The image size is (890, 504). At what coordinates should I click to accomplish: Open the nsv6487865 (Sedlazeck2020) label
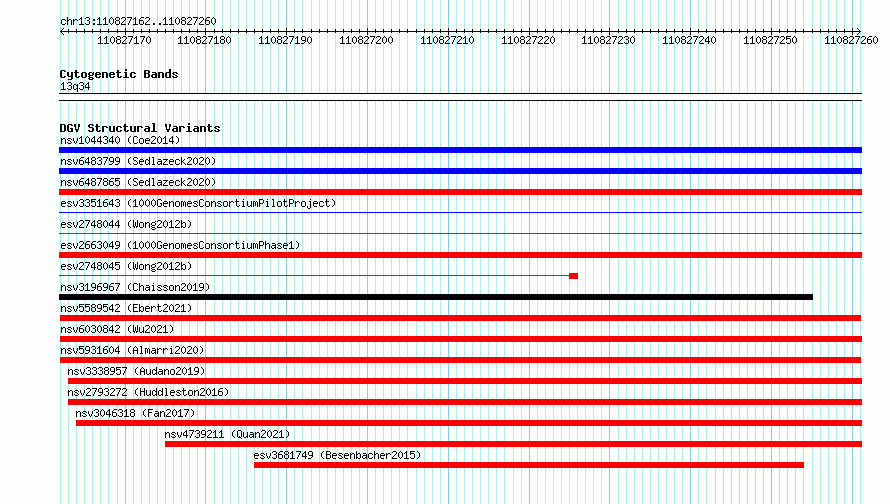pyautogui.click(x=138, y=182)
